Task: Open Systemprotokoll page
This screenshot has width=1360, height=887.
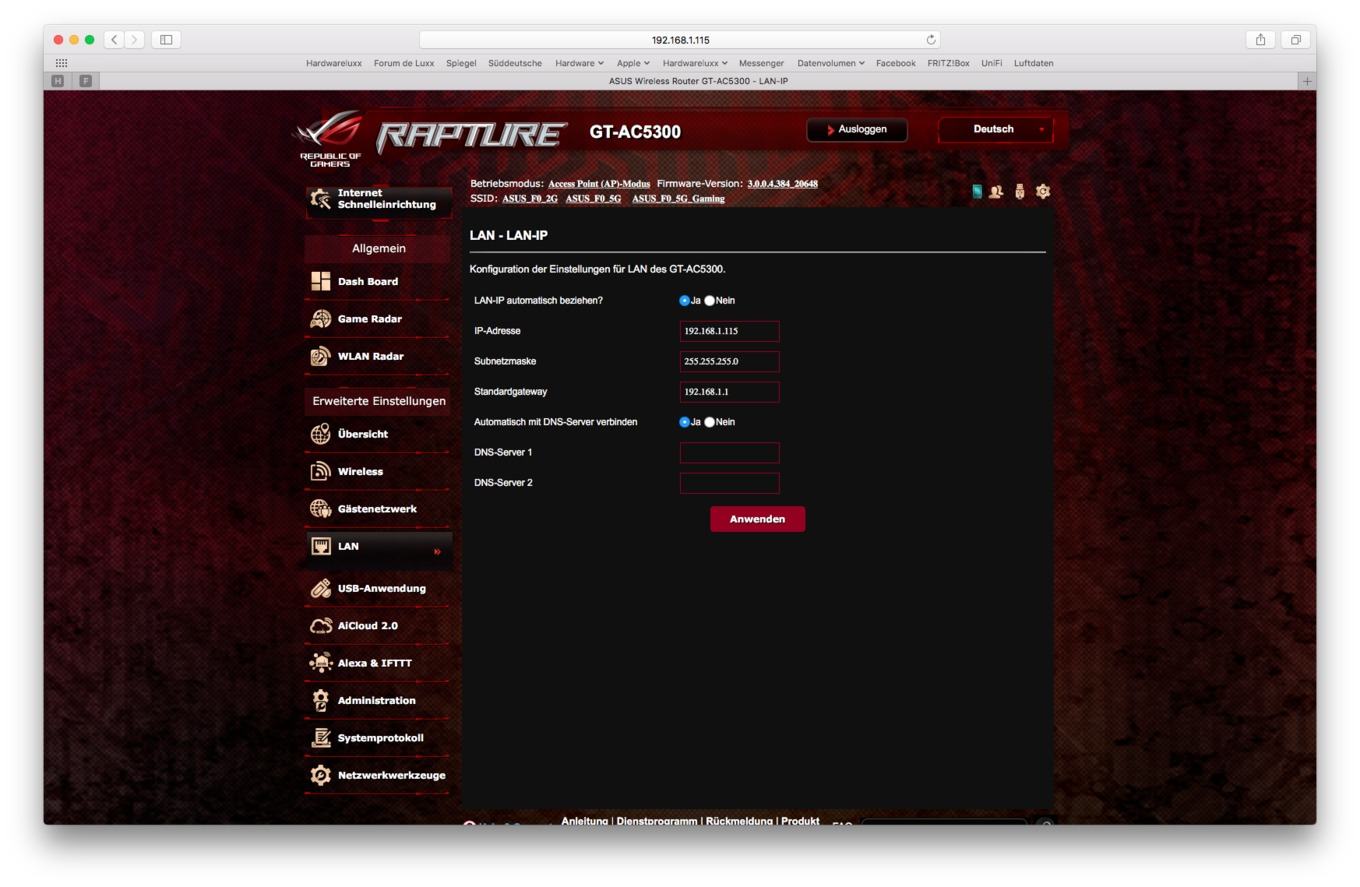Action: (x=378, y=738)
